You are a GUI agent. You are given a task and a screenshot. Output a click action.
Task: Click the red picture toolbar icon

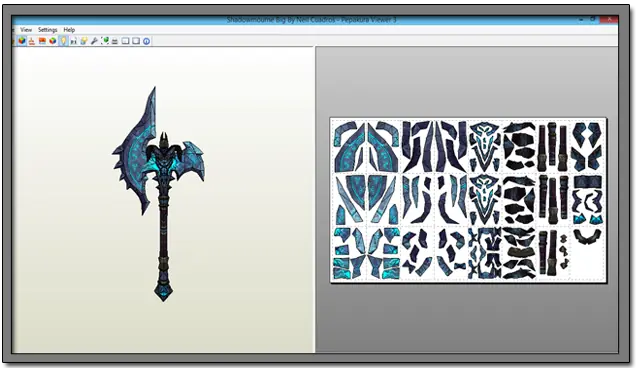(x=42, y=41)
